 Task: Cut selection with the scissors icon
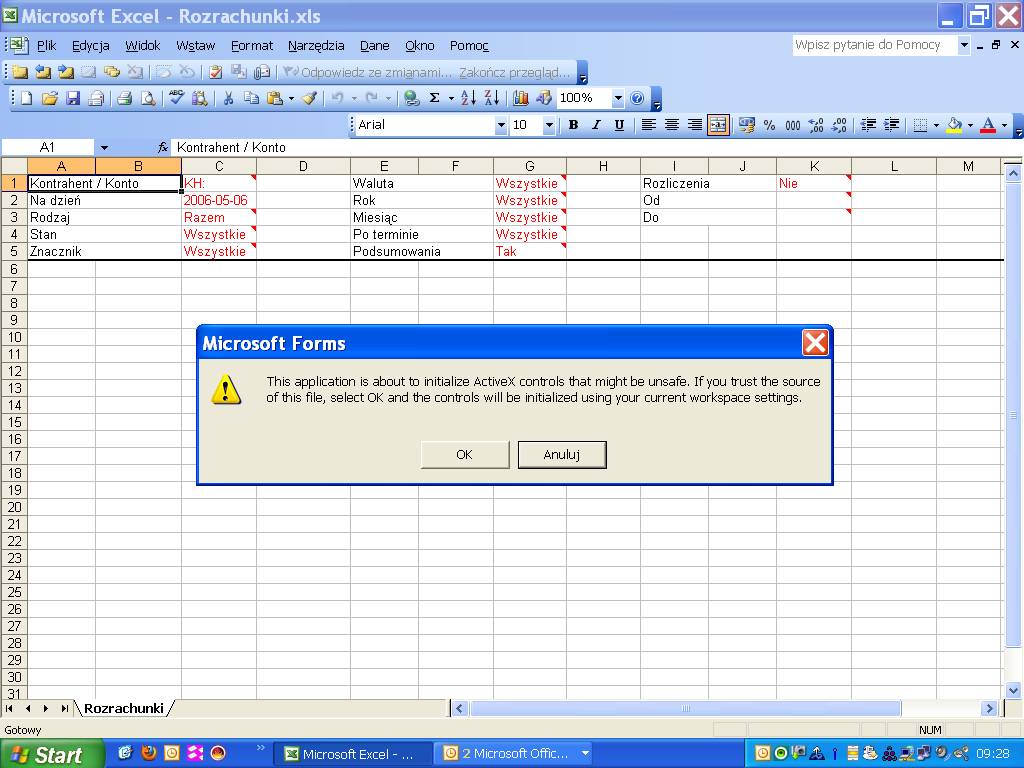228,99
